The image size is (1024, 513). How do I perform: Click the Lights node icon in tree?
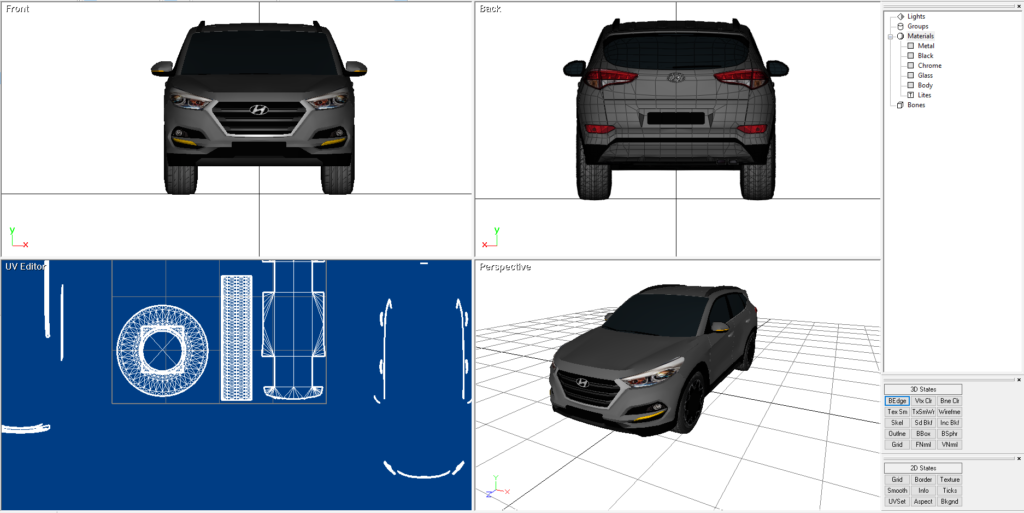(x=900, y=17)
